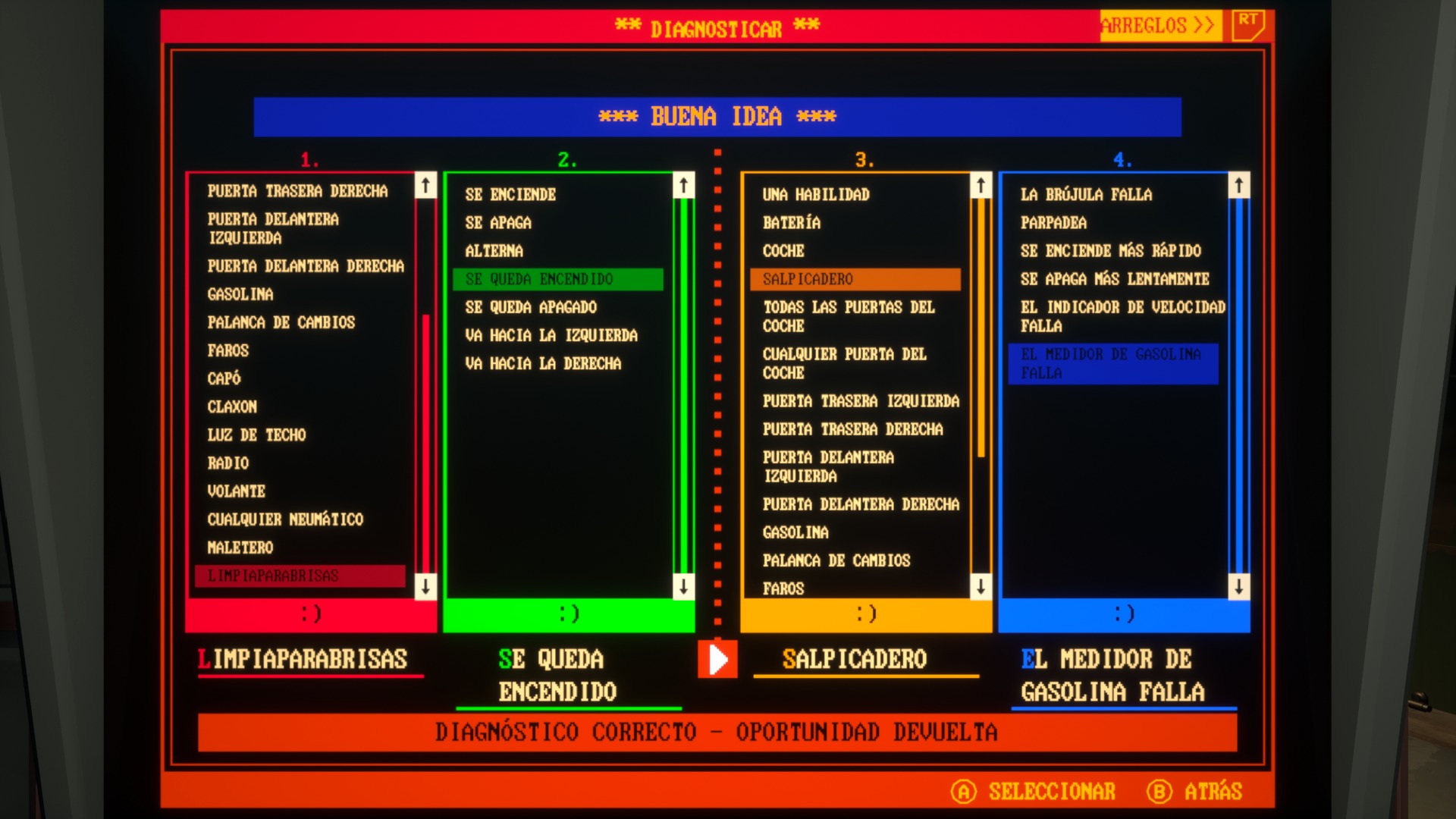Open the ARREGLOS >> tab

pos(1160,26)
